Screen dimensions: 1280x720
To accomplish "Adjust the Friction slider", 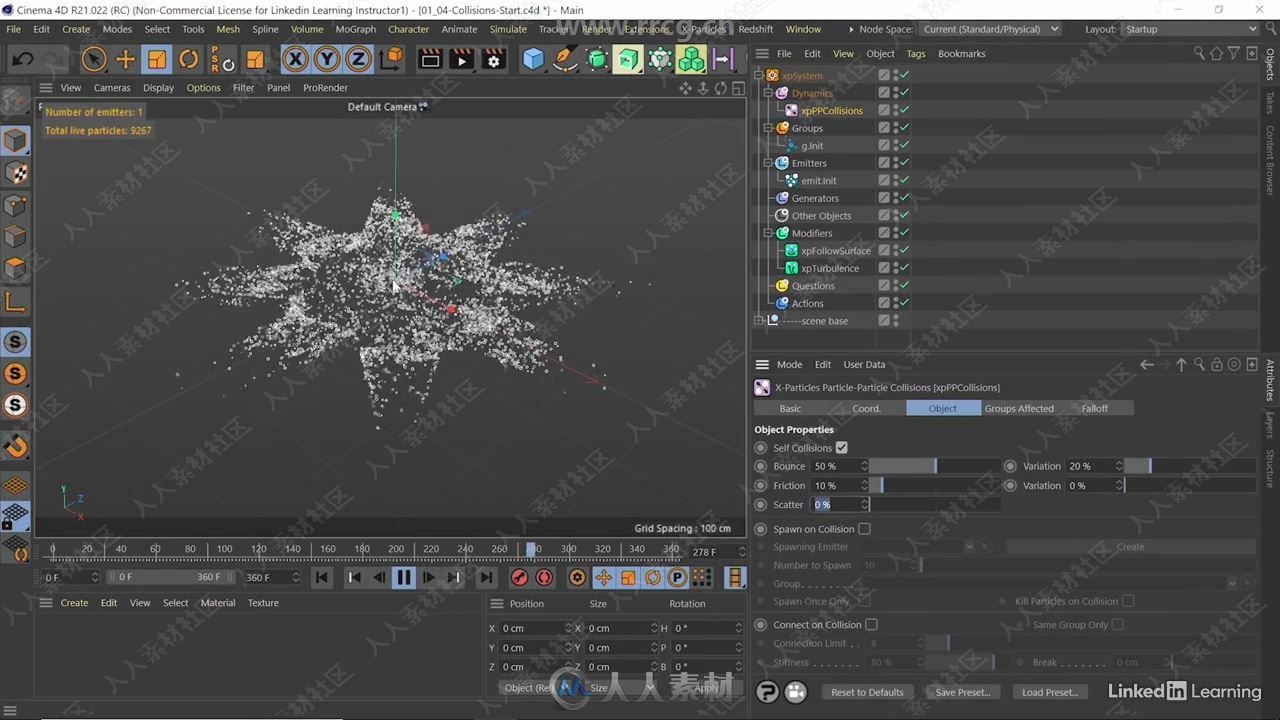I will coord(935,485).
